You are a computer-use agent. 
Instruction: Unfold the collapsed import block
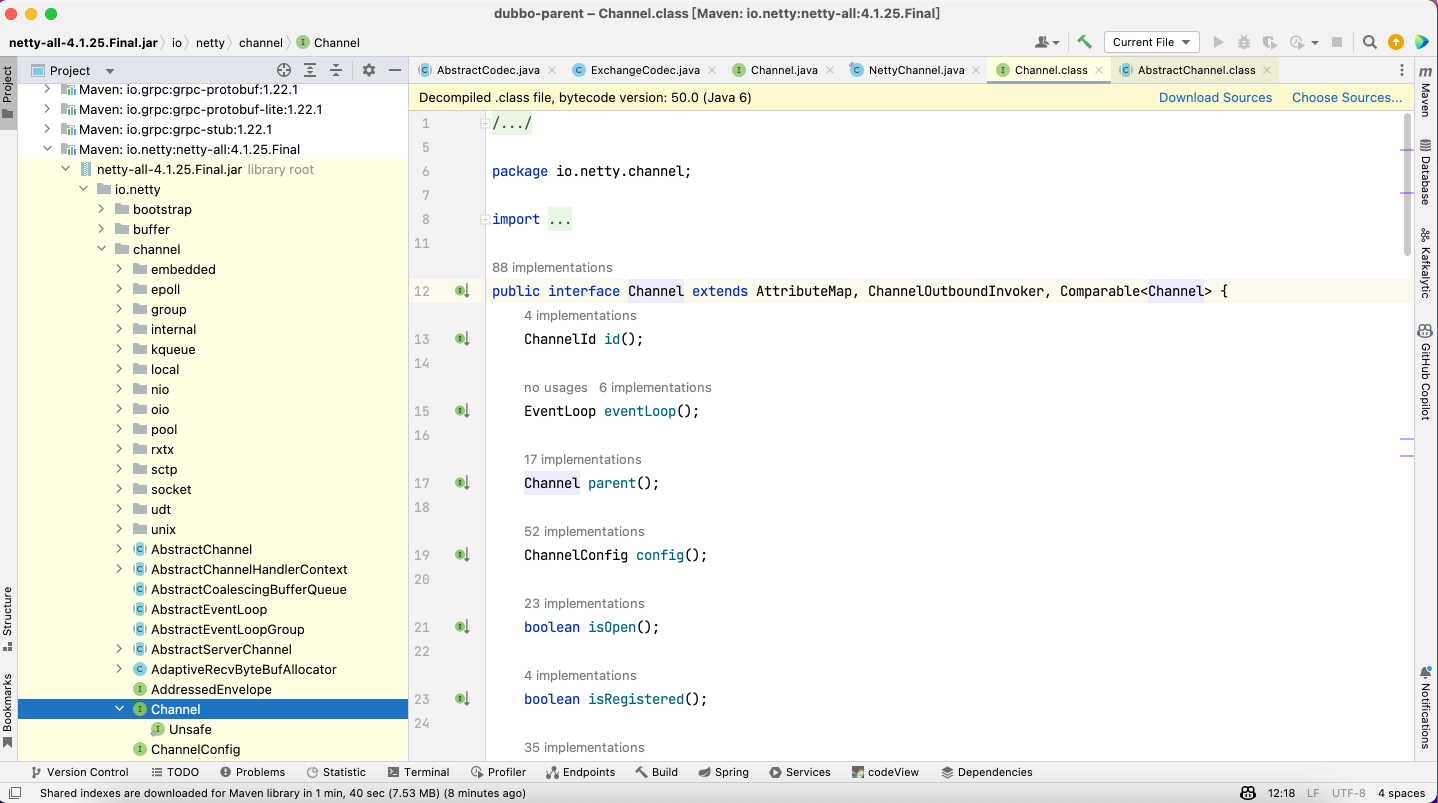485,219
